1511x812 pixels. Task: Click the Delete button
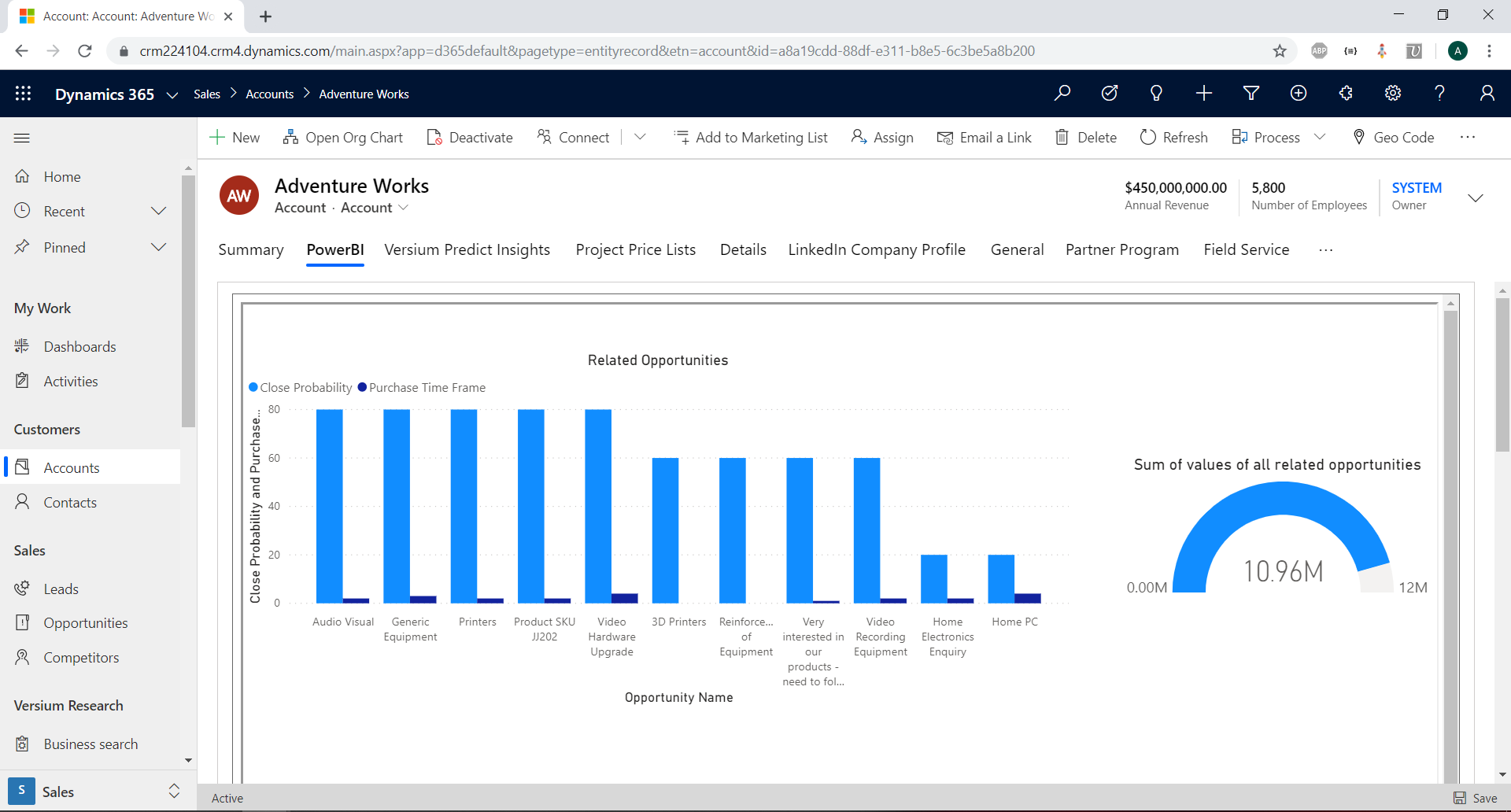(1086, 137)
